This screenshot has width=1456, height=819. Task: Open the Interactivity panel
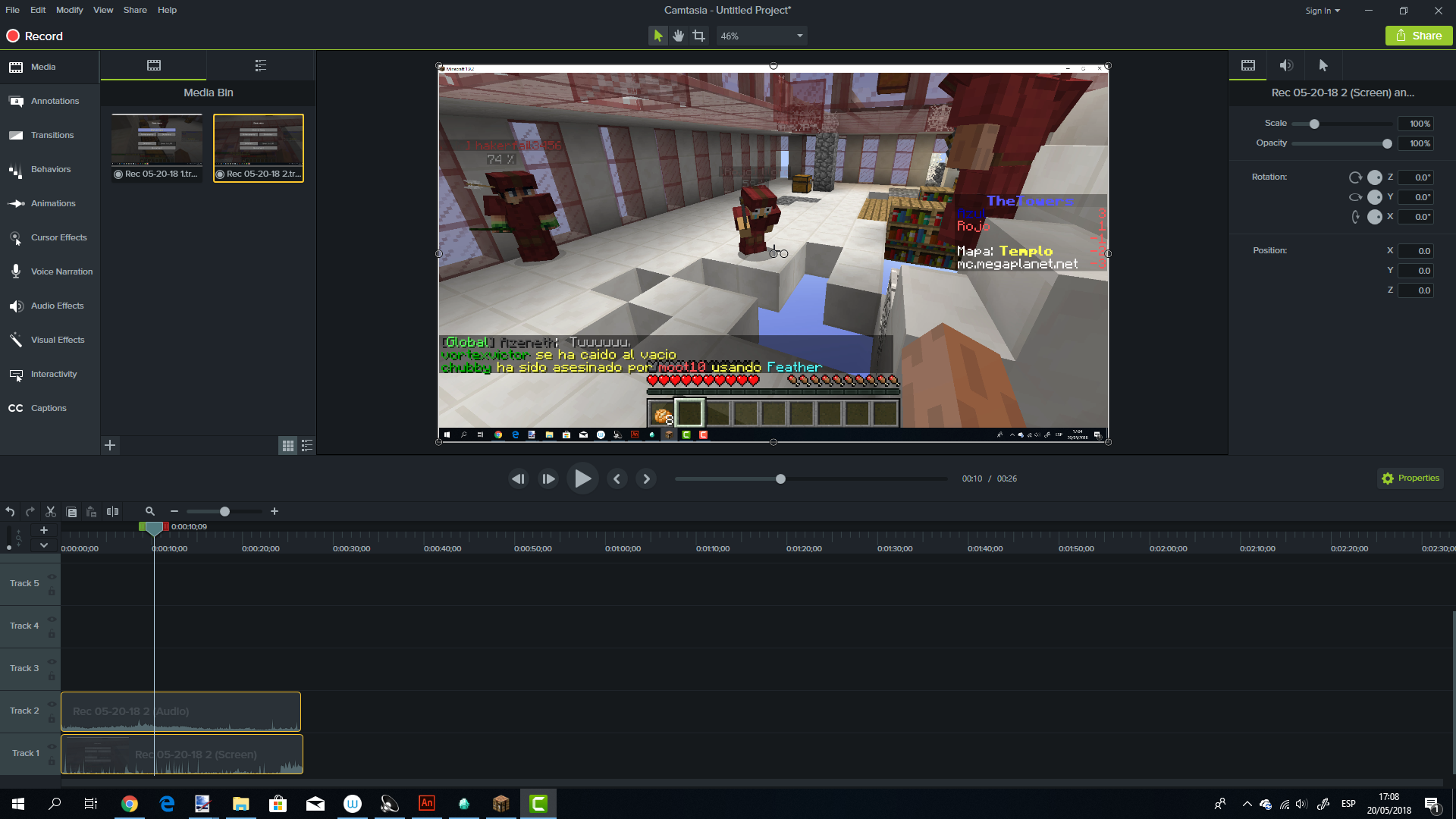pos(49,374)
